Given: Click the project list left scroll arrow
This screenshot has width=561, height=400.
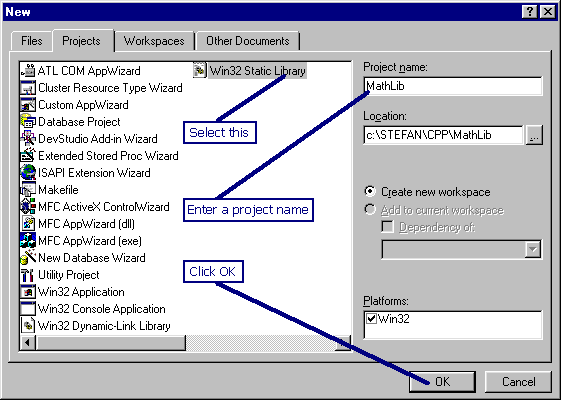Looking at the screenshot, I should 28,343.
